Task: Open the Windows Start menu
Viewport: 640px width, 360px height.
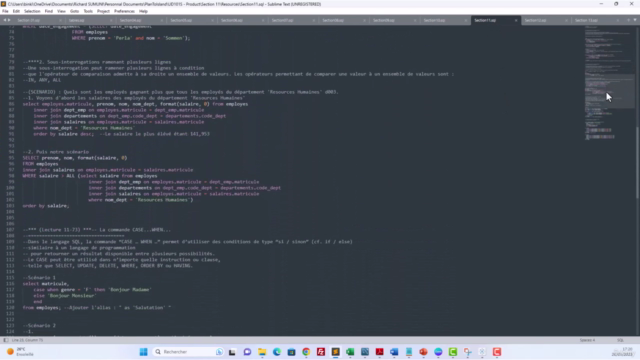Action: point(143,352)
